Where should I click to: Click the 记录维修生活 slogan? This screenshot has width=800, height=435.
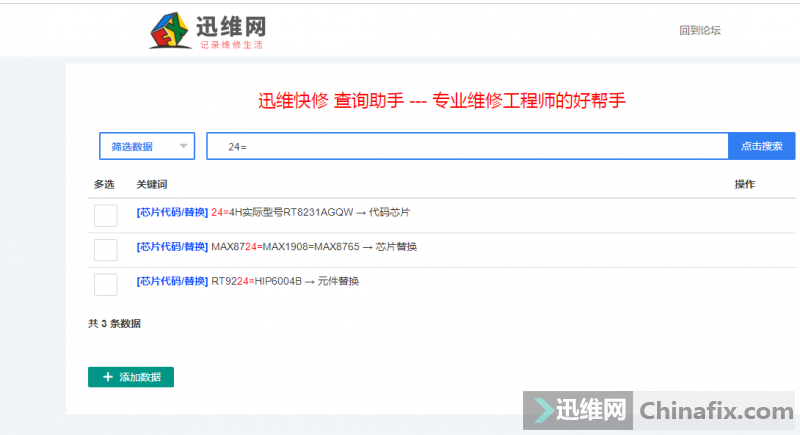click(x=231, y=45)
